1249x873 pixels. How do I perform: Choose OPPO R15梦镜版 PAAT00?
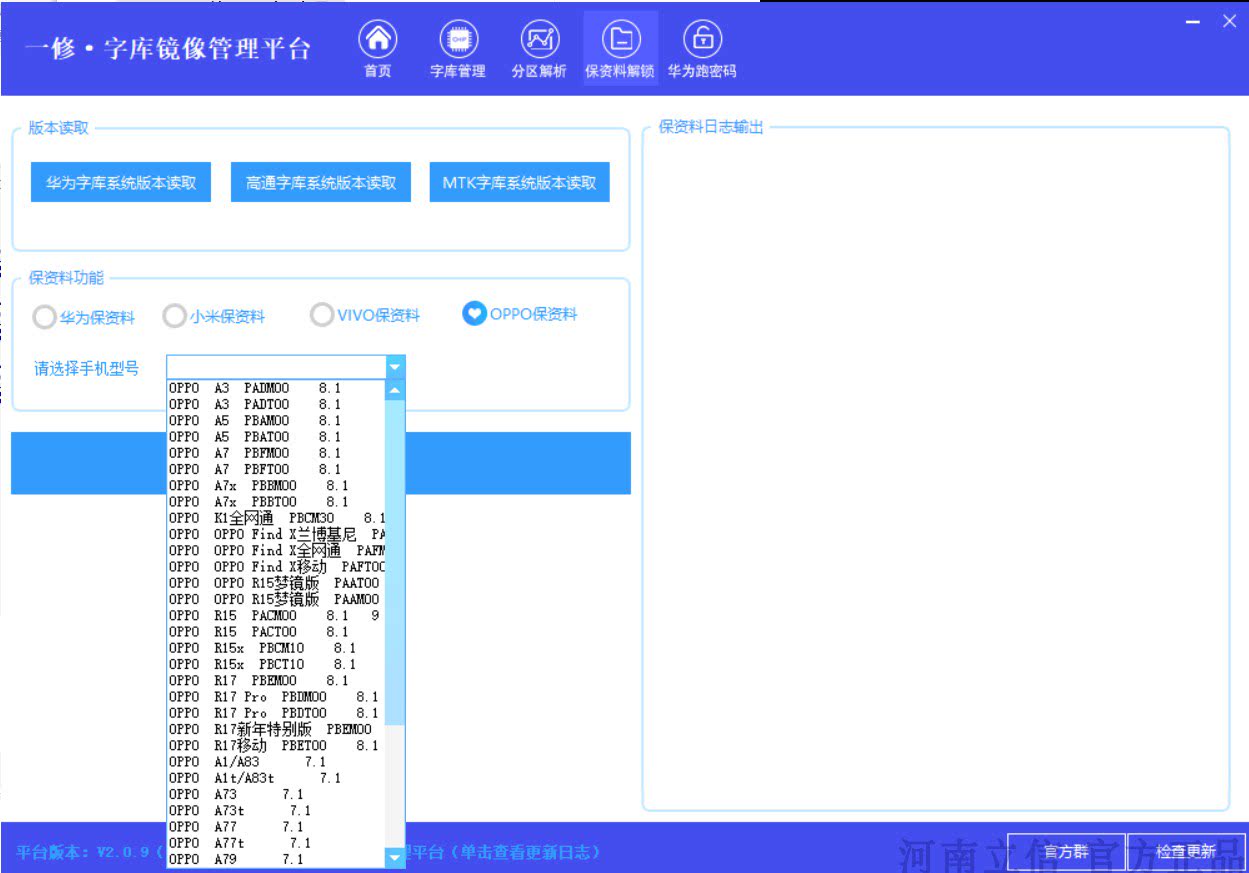tap(276, 582)
